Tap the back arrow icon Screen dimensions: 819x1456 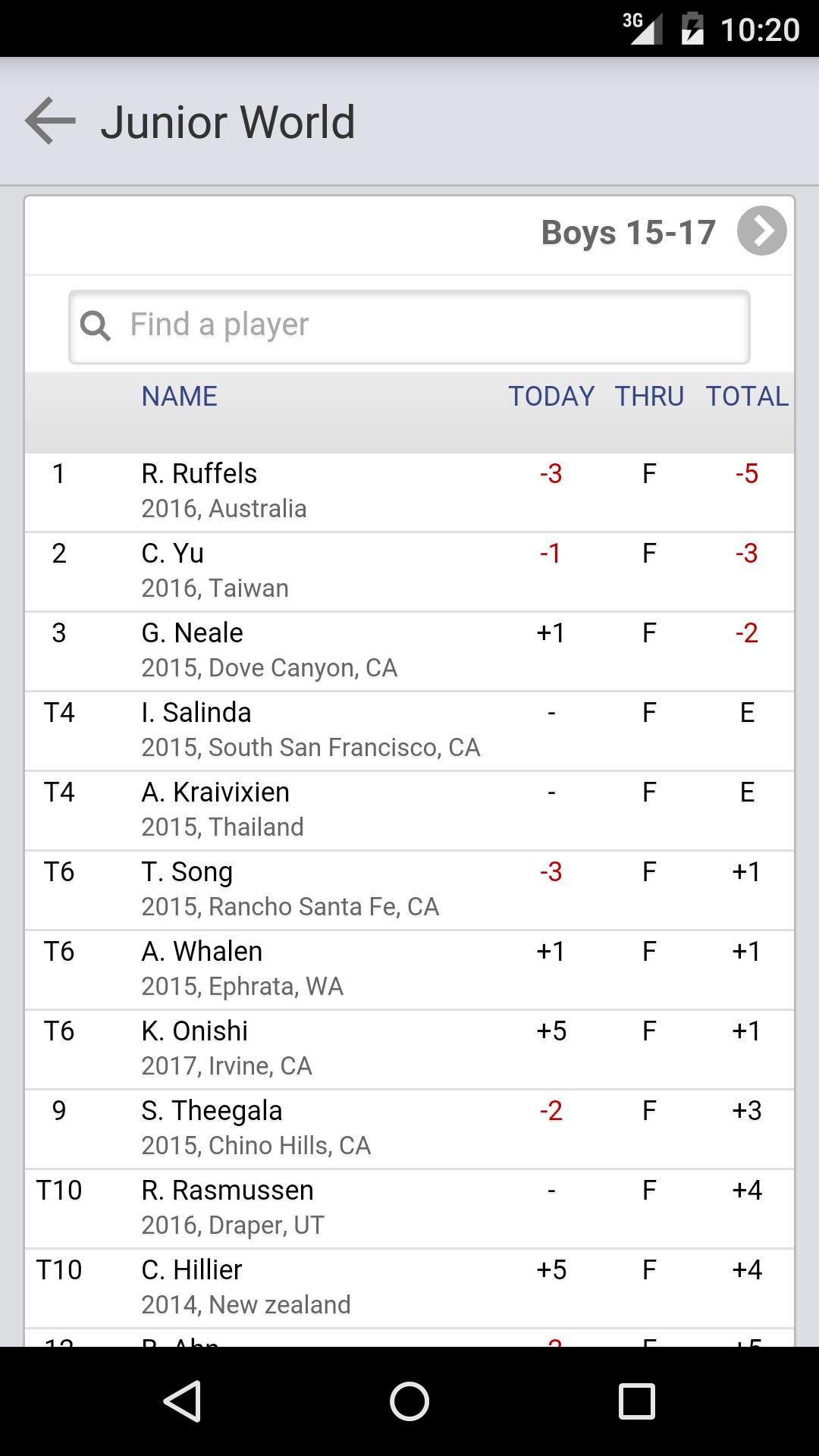(50, 121)
